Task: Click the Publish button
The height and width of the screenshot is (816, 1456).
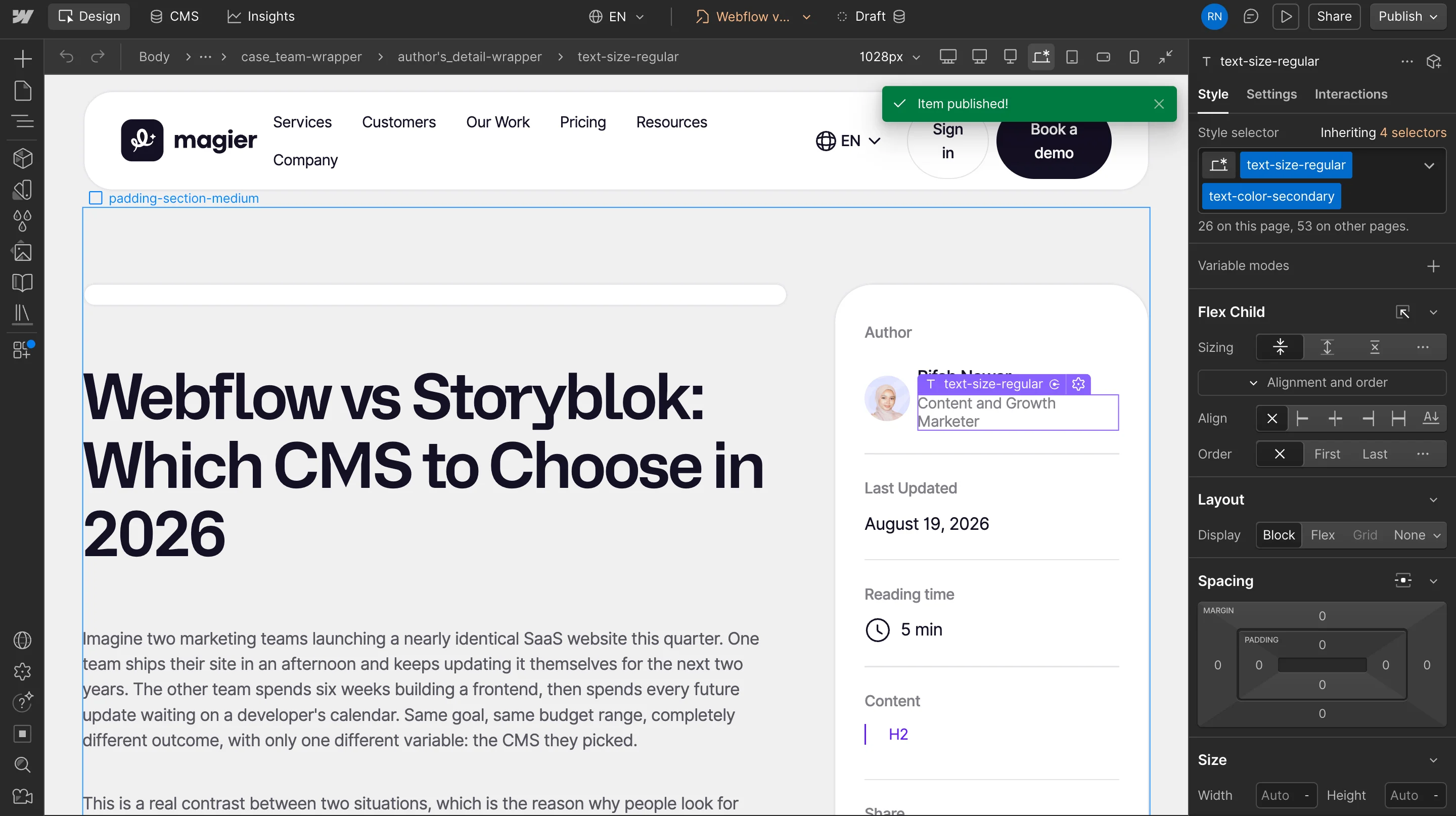Action: coord(1407,16)
